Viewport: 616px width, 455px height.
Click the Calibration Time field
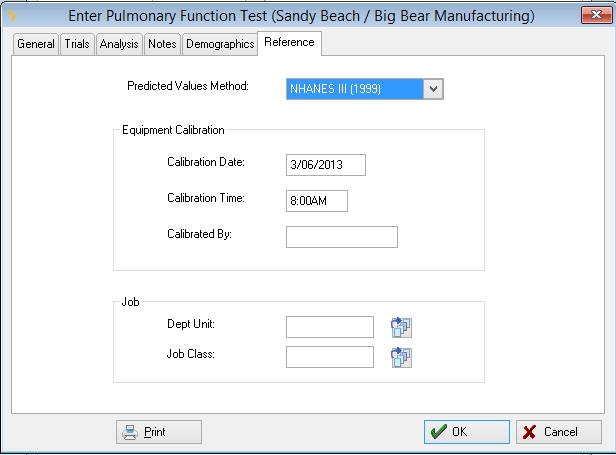click(317, 201)
